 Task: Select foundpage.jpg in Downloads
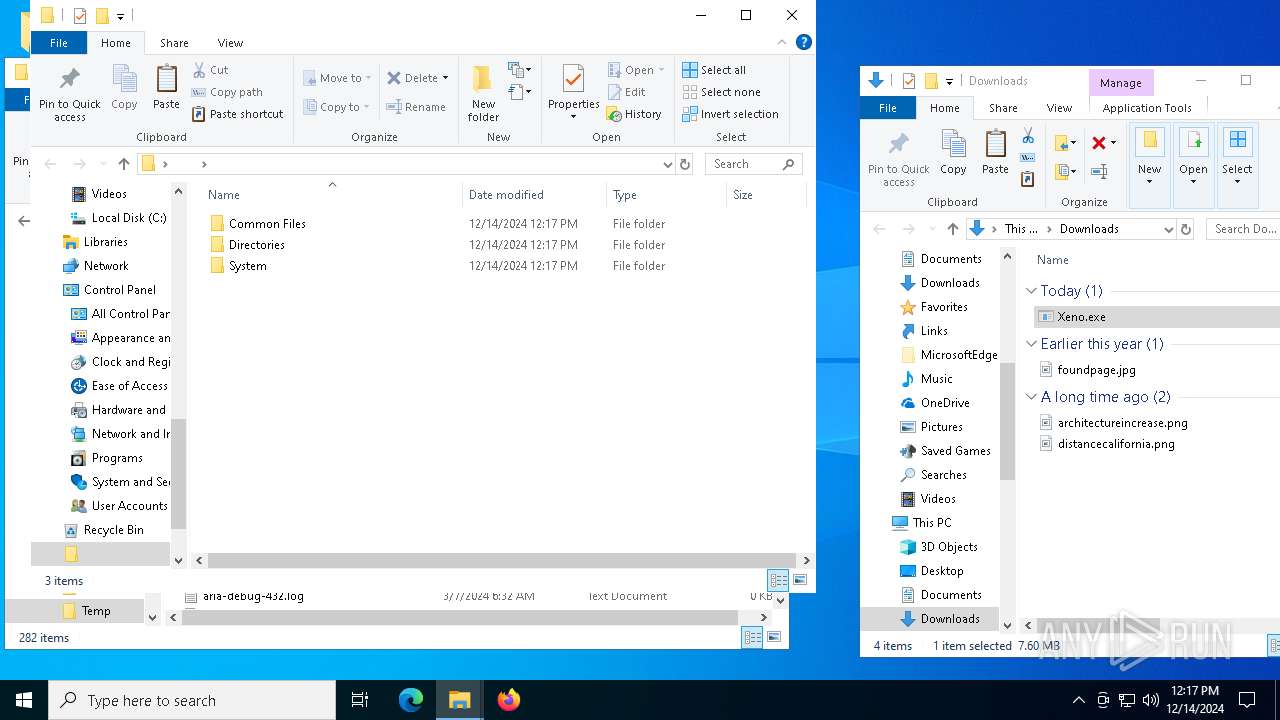(1096, 370)
